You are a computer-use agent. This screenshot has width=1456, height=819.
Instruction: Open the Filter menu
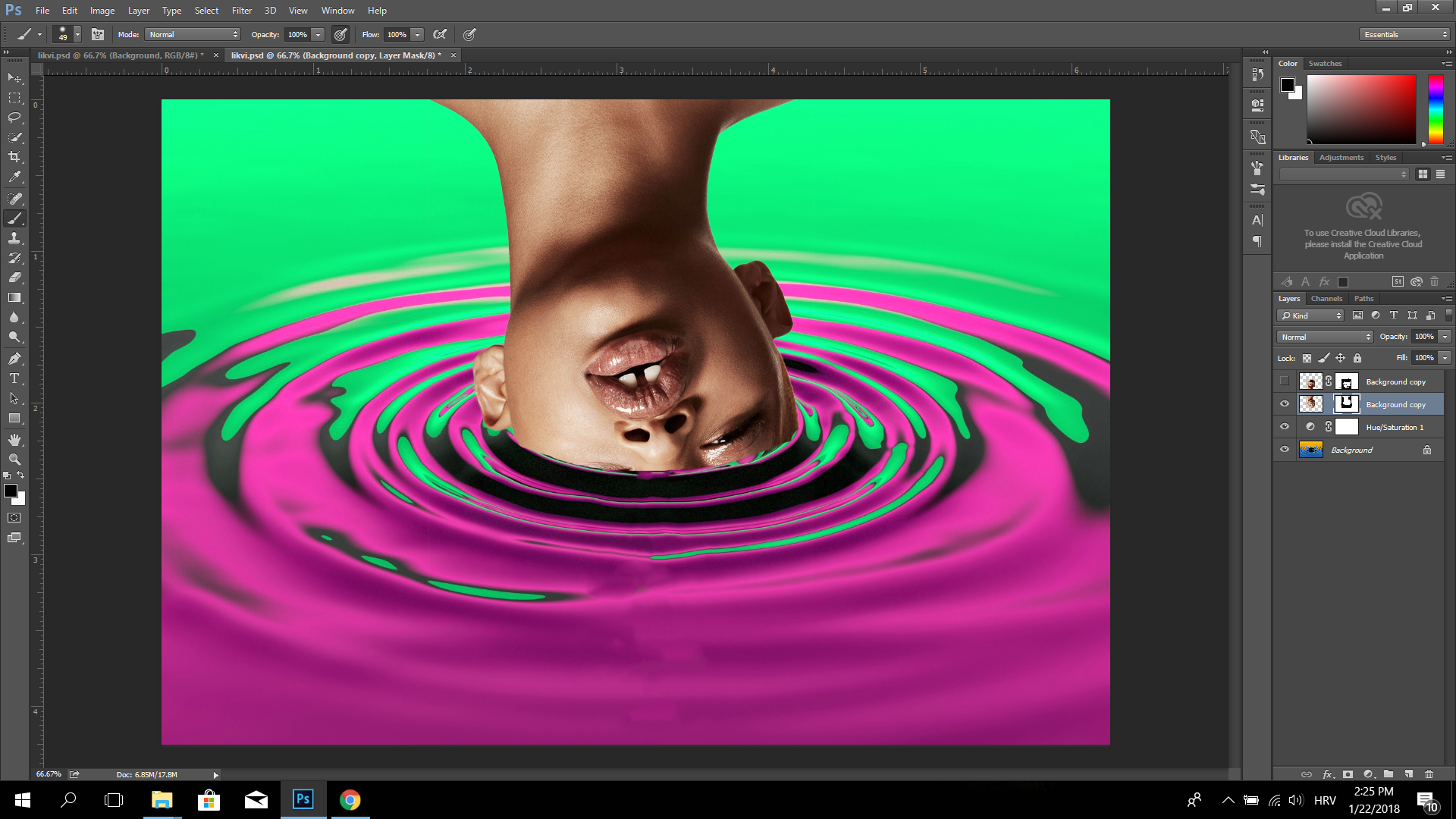tap(241, 11)
